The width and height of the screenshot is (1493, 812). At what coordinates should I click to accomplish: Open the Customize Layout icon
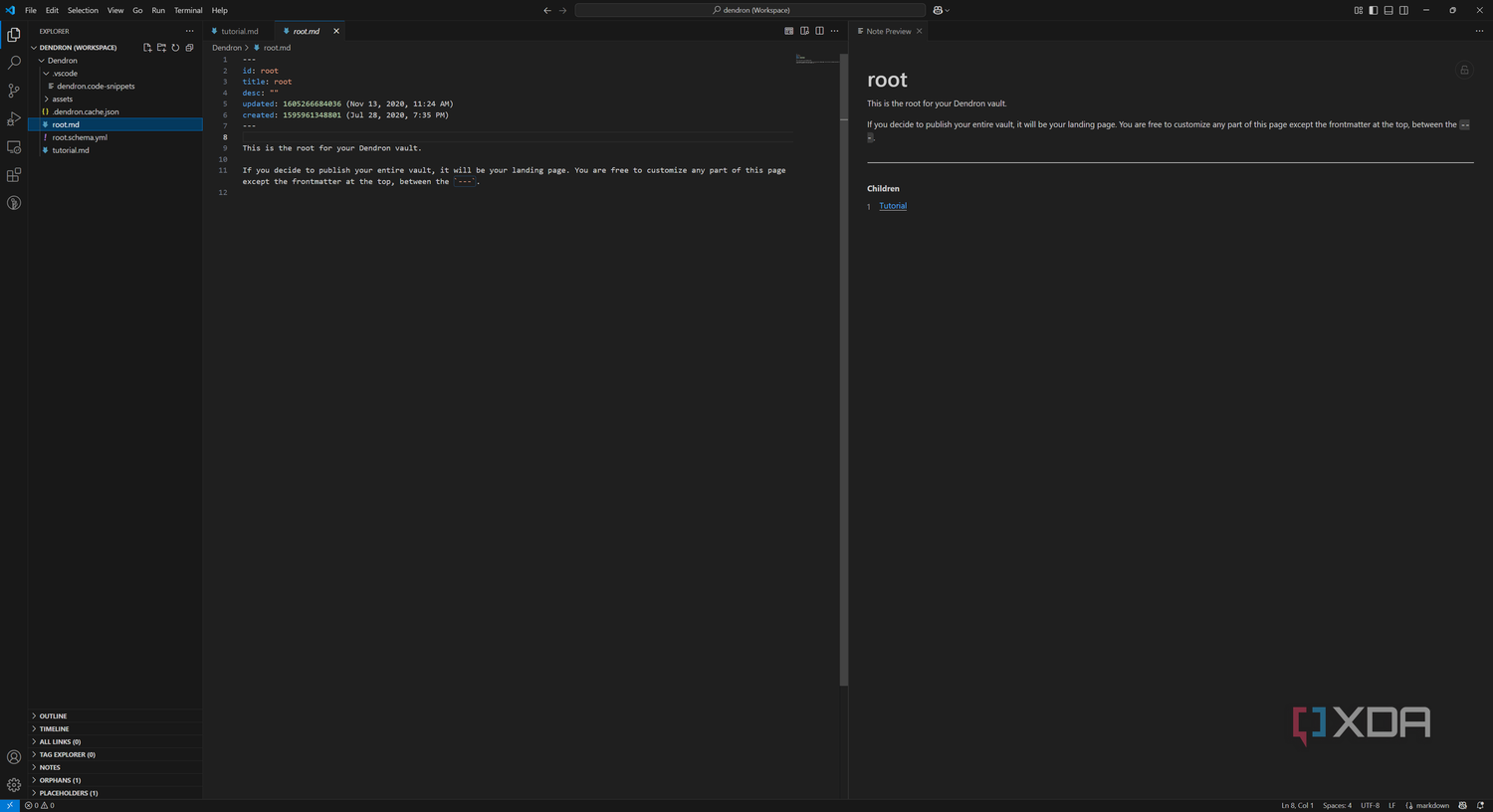1359,10
